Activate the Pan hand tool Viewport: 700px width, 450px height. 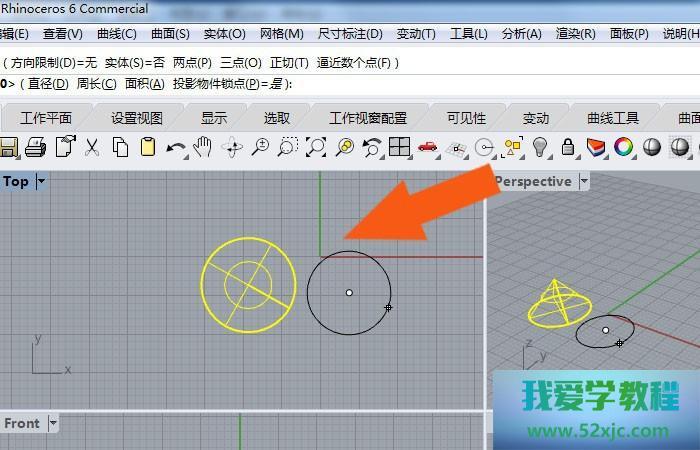[203, 148]
